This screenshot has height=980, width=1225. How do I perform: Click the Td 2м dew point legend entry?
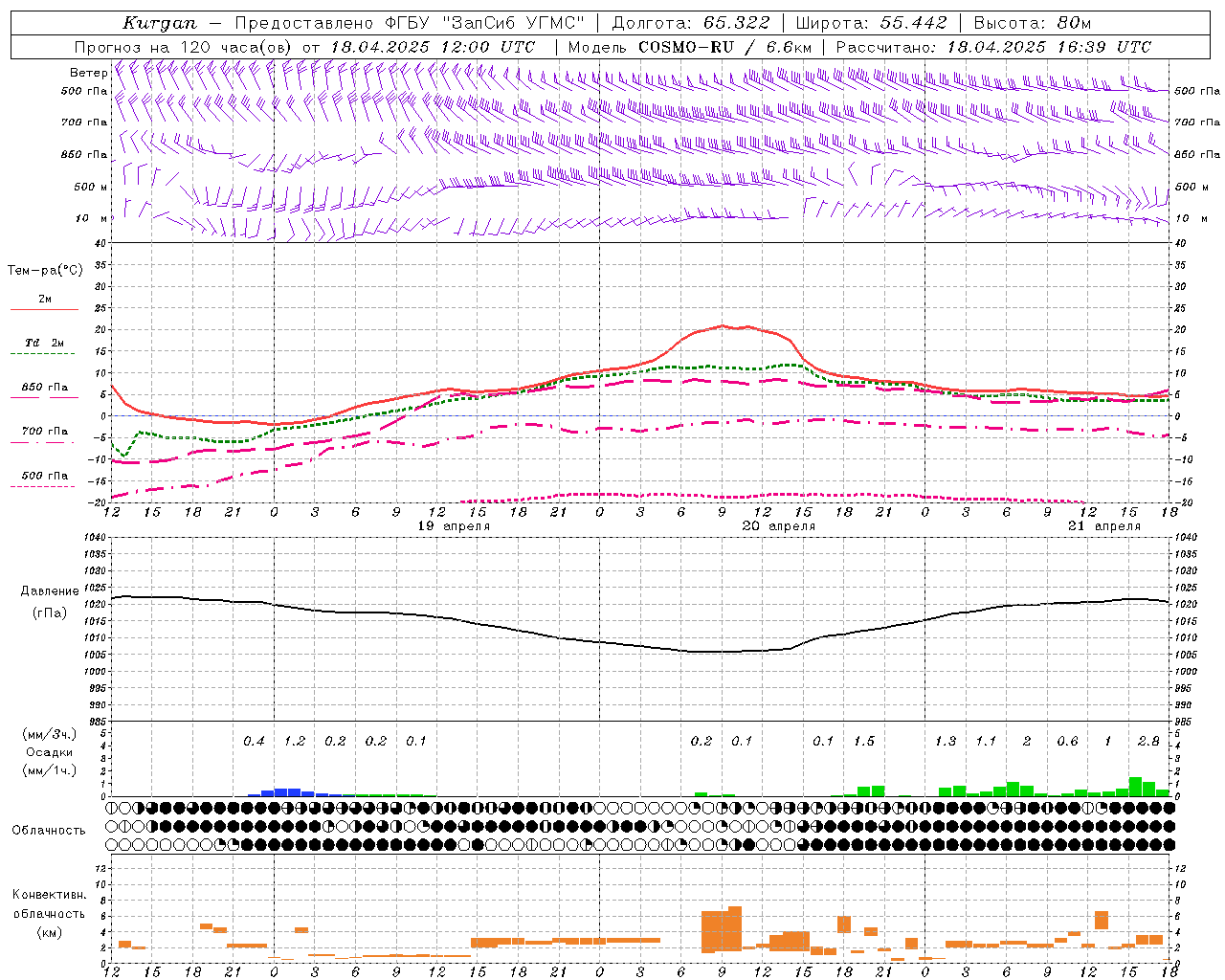pos(44,343)
